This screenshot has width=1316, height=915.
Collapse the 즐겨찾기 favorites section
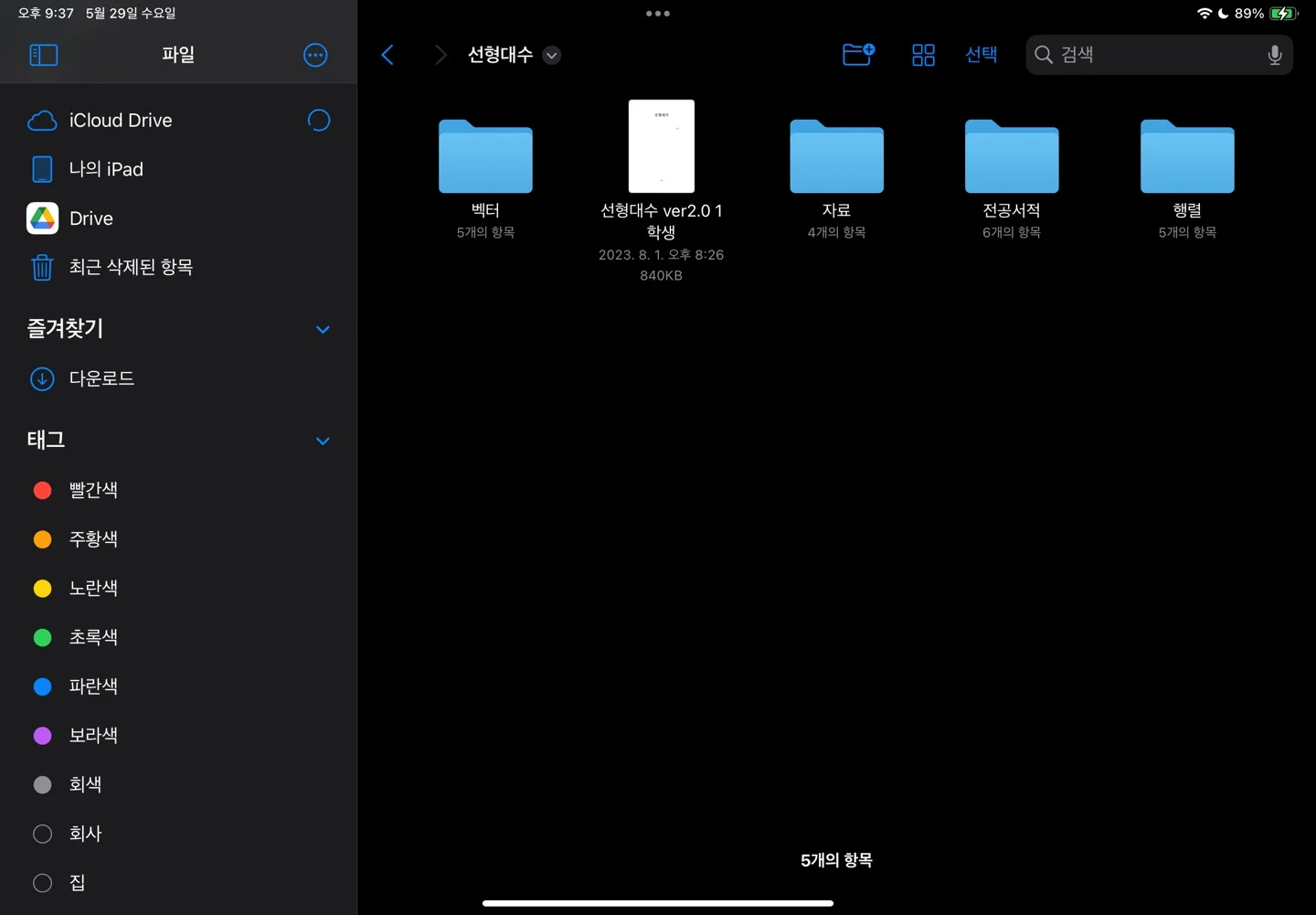click(323, 329)
